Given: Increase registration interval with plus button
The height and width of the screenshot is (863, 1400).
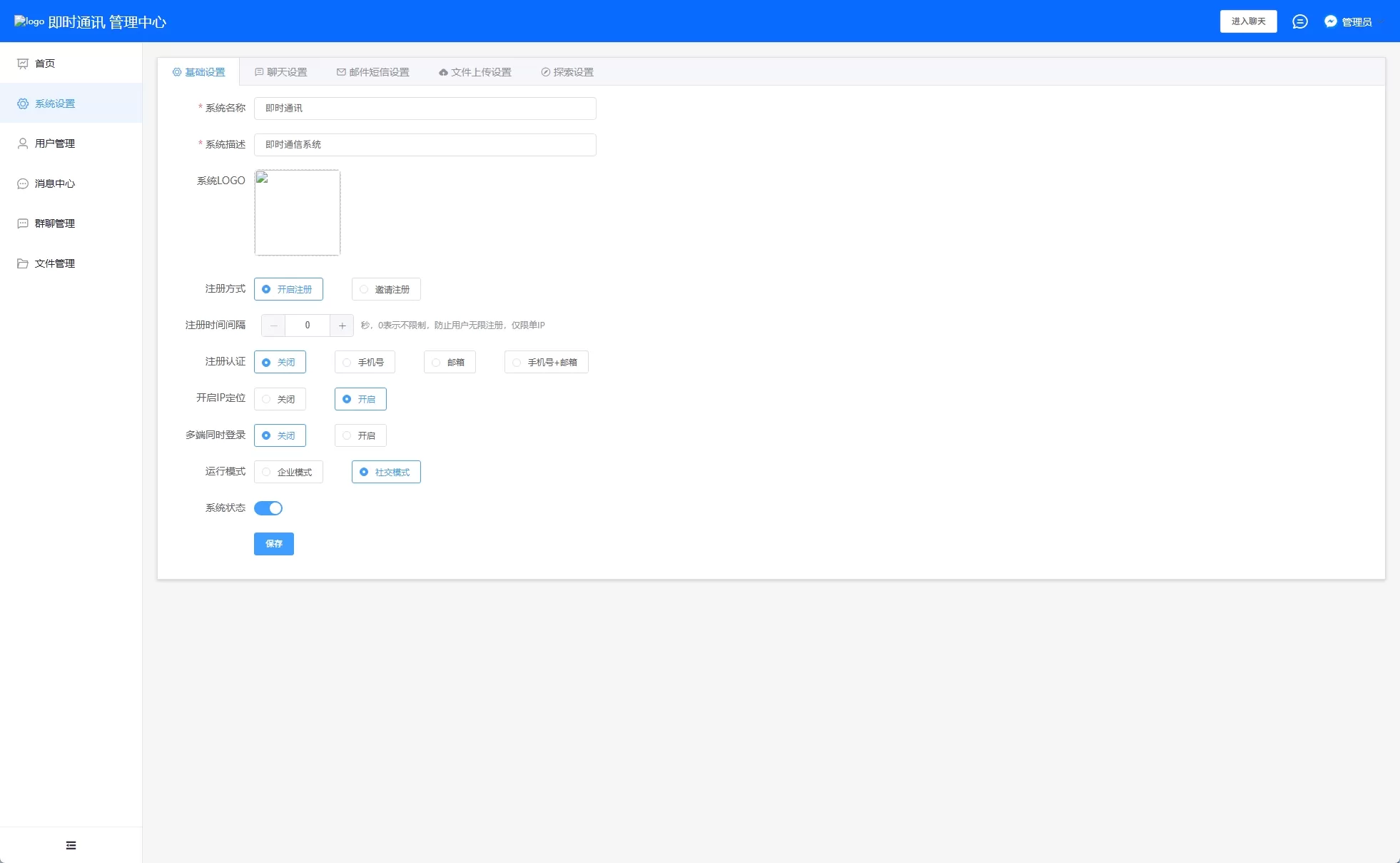Looking at the screenshot, I should [x=342, y=325].
